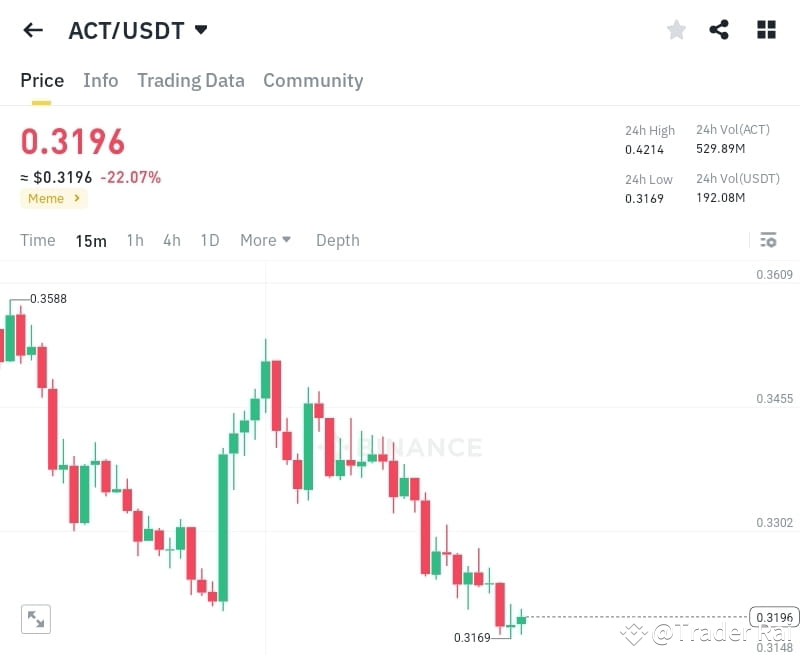Click the back arrow to exit the chart
Viewport: 800px width, 655px height.
[x=32, y=30]
